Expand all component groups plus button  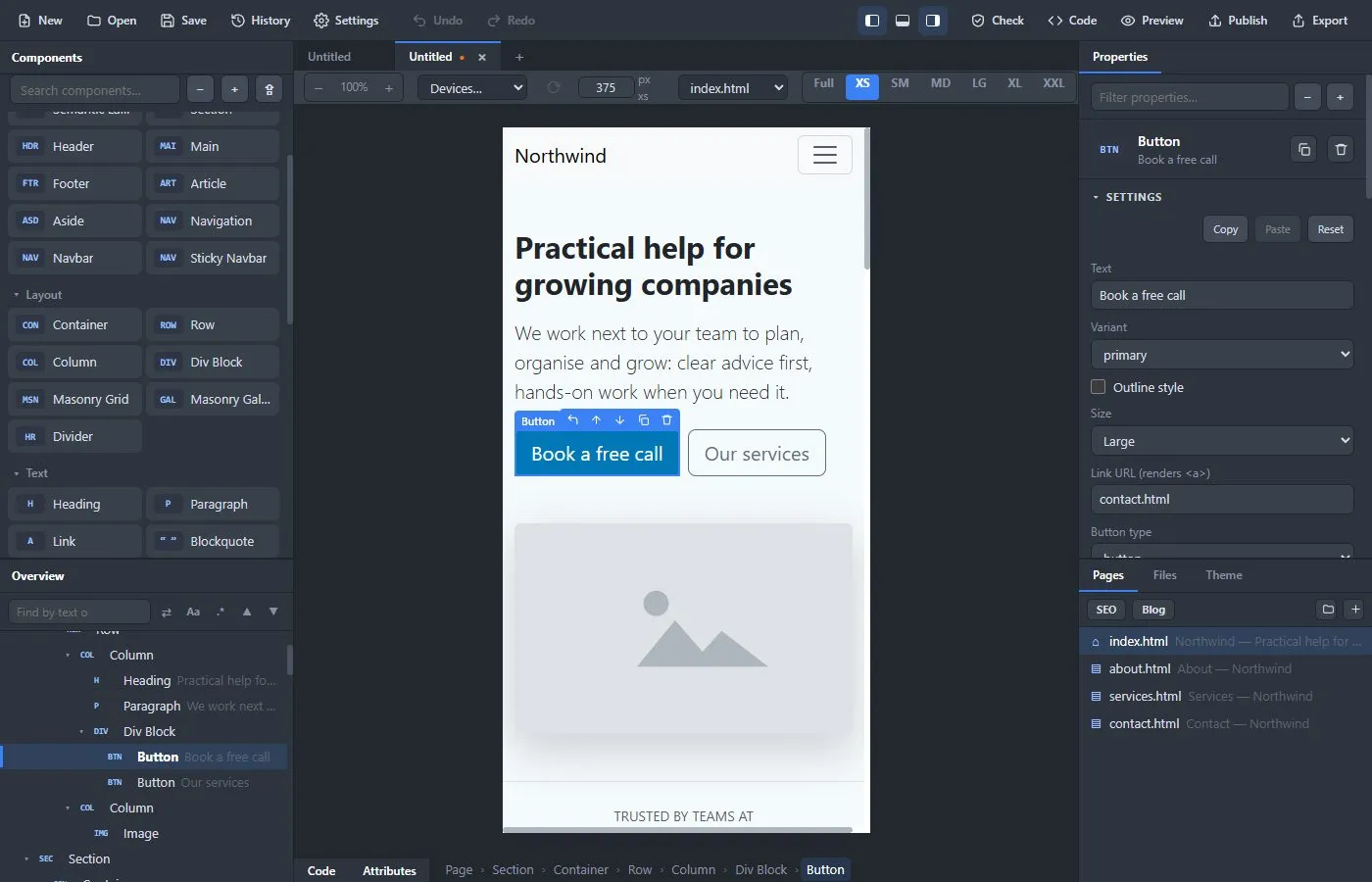(234, 90)
